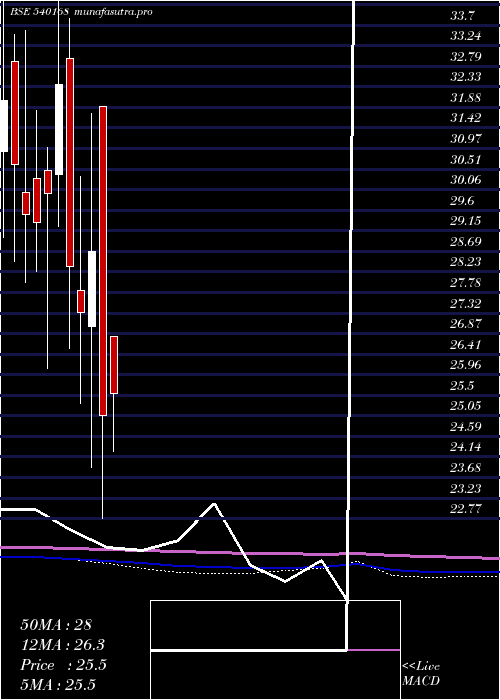The image size is (500, 700).
Task: Click the 25.5 price axis label
Action: 462,385
